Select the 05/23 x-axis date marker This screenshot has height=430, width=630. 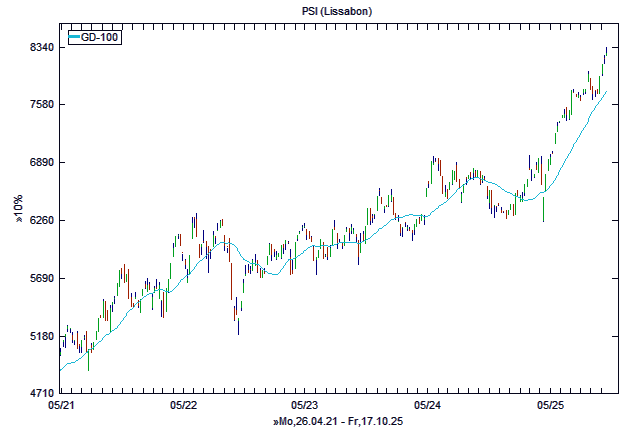(305, 406)
